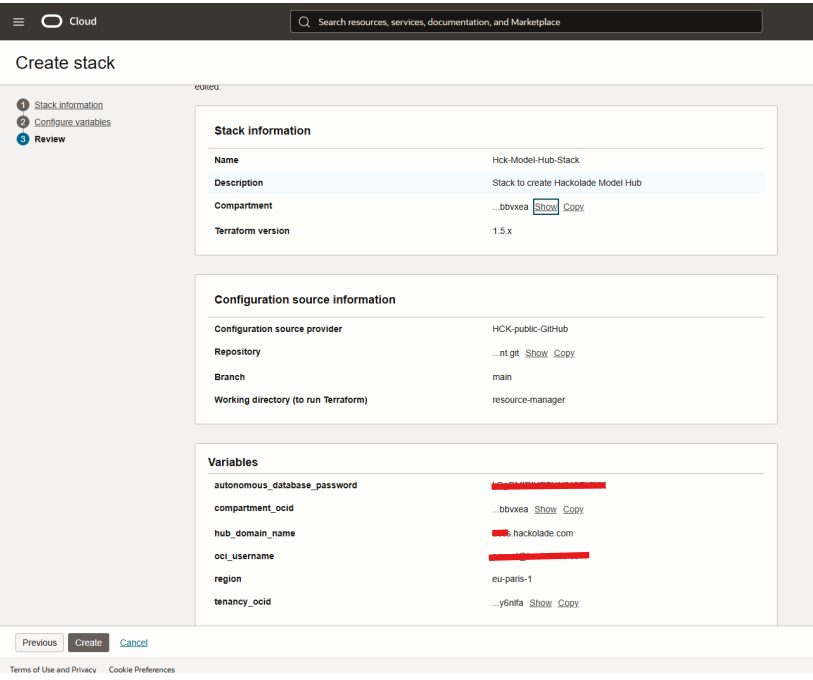813x680 pixels.
Task: Copy the Compartment OCID
Action: (573, 207)
